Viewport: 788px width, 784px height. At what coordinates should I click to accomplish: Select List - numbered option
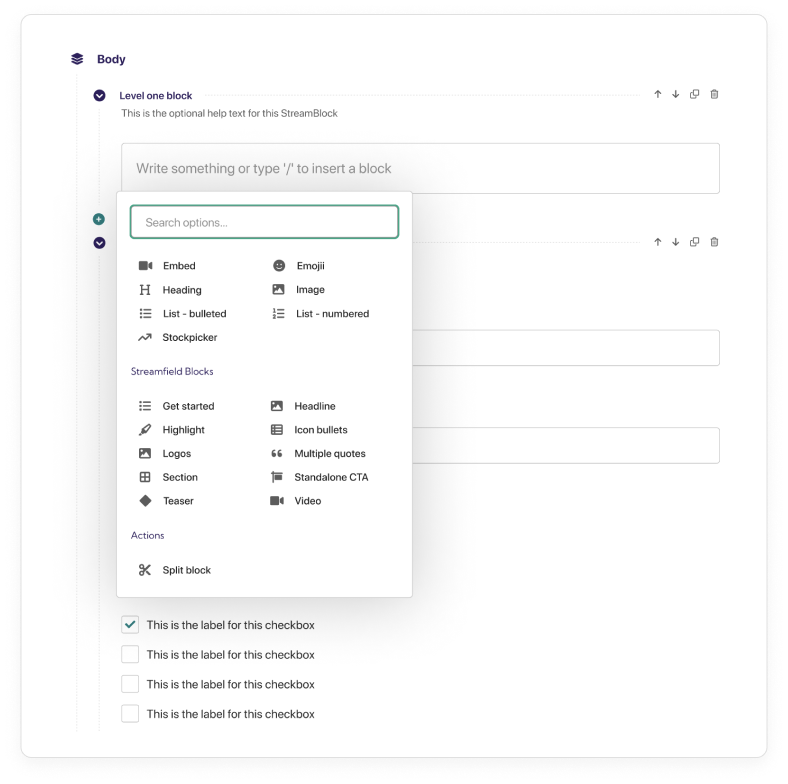click(332, 314)
